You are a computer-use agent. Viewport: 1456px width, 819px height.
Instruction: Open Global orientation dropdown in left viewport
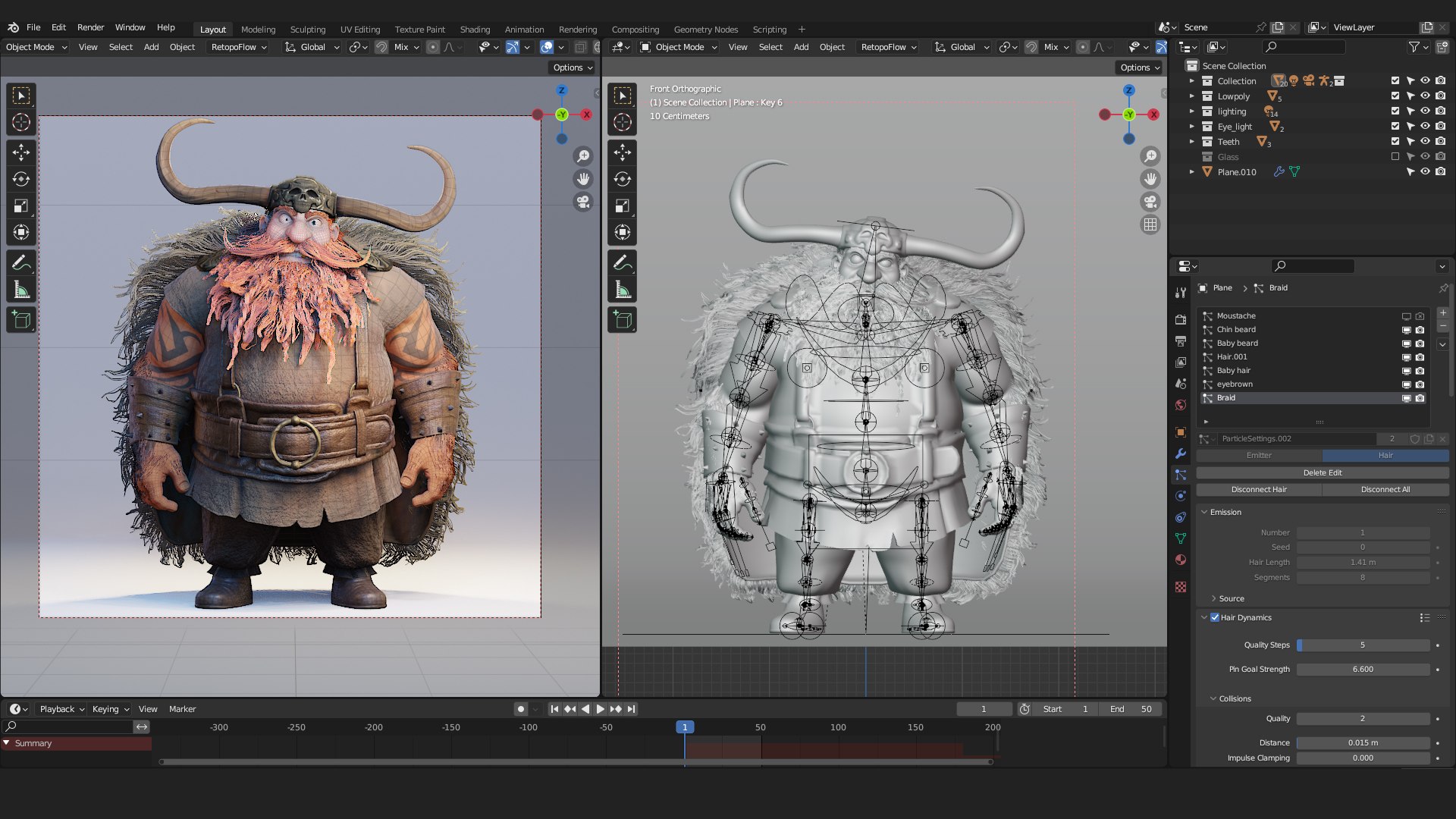click(x=312, y=47)
